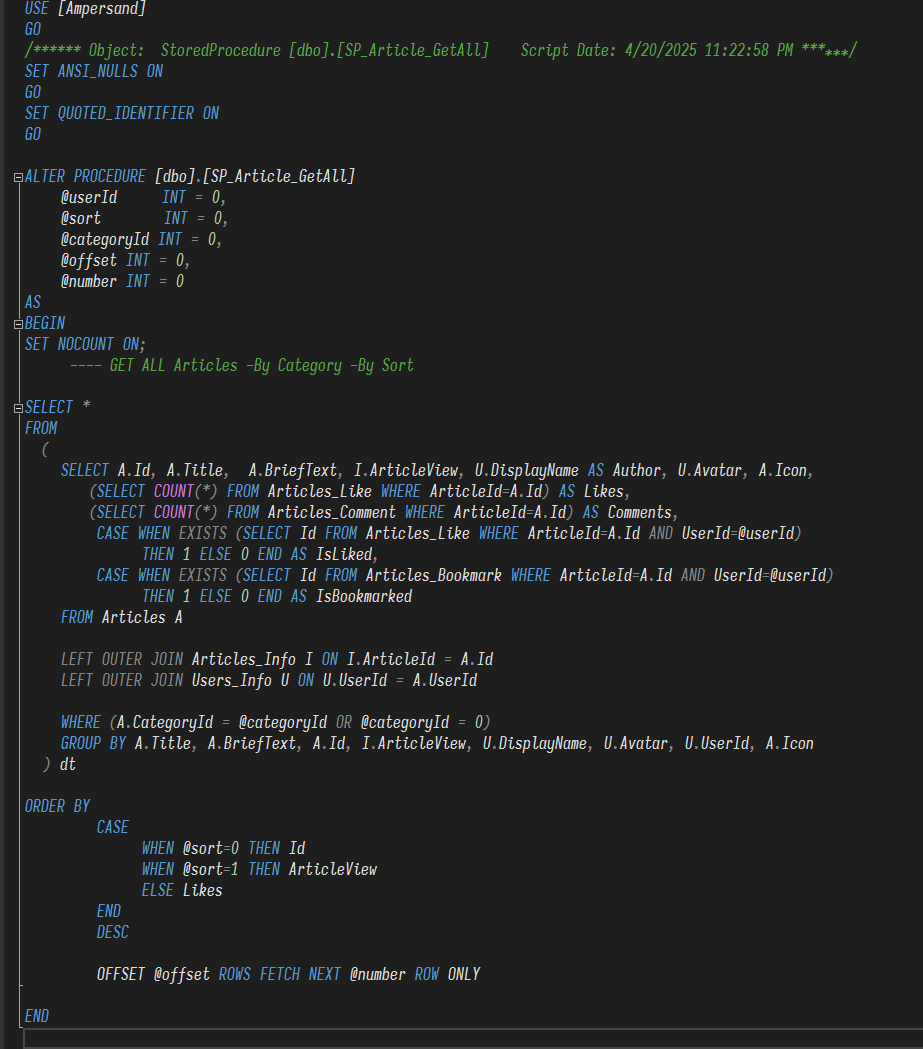The image size is (923, 1049).
Task: Collapse the BEGIN block outline
Action: 18,324
